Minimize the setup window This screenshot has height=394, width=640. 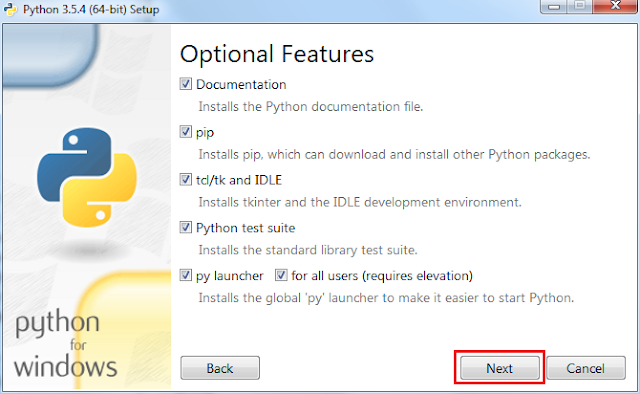click(553, 6)
